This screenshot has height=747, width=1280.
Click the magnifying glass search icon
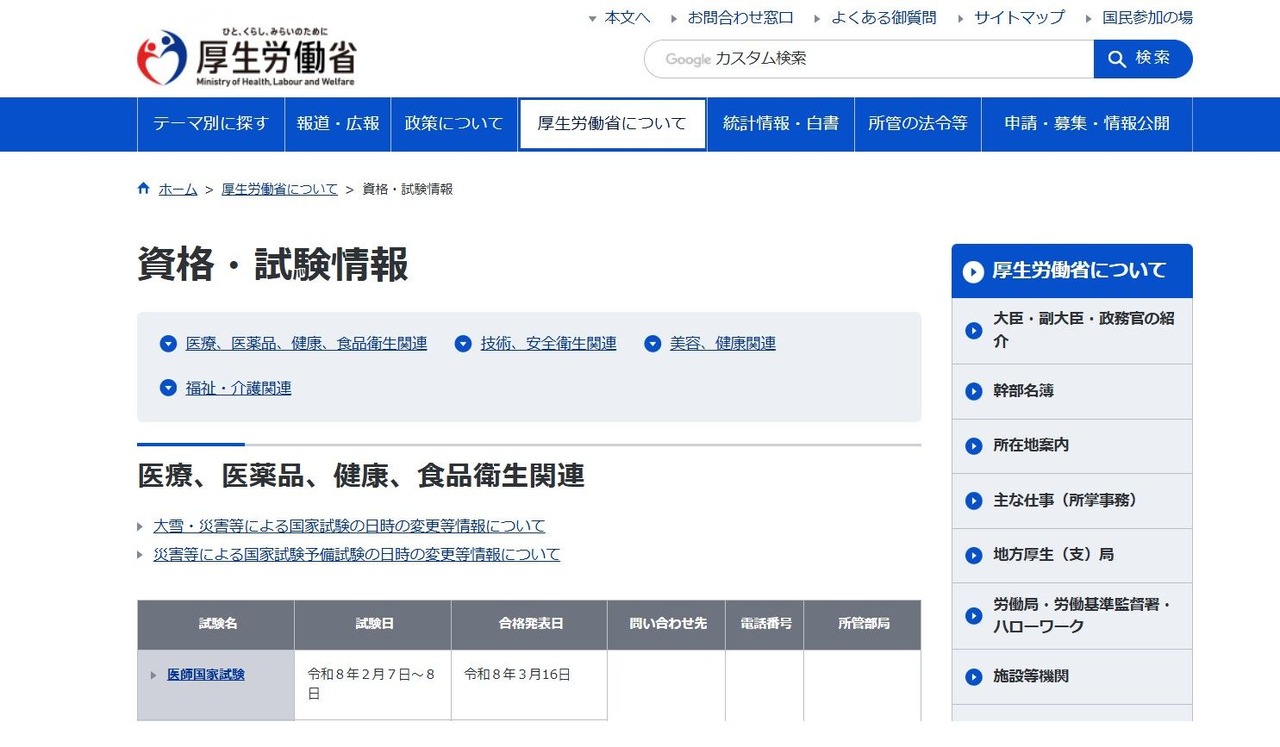click(1117, 59)
